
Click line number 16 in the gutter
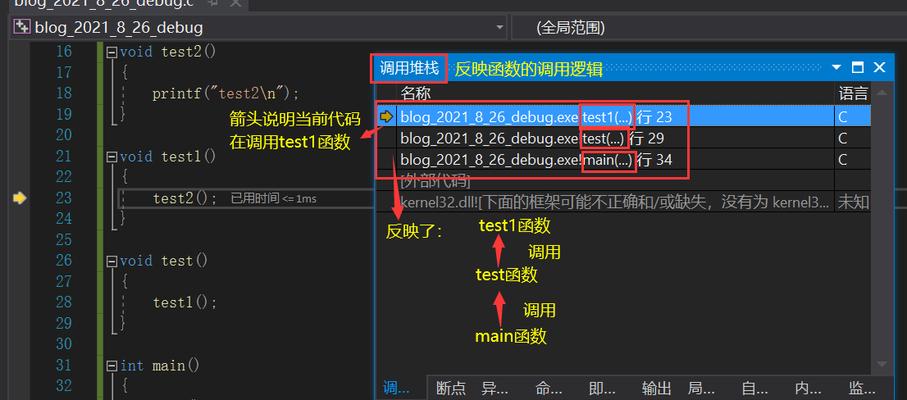coord(64,52)
